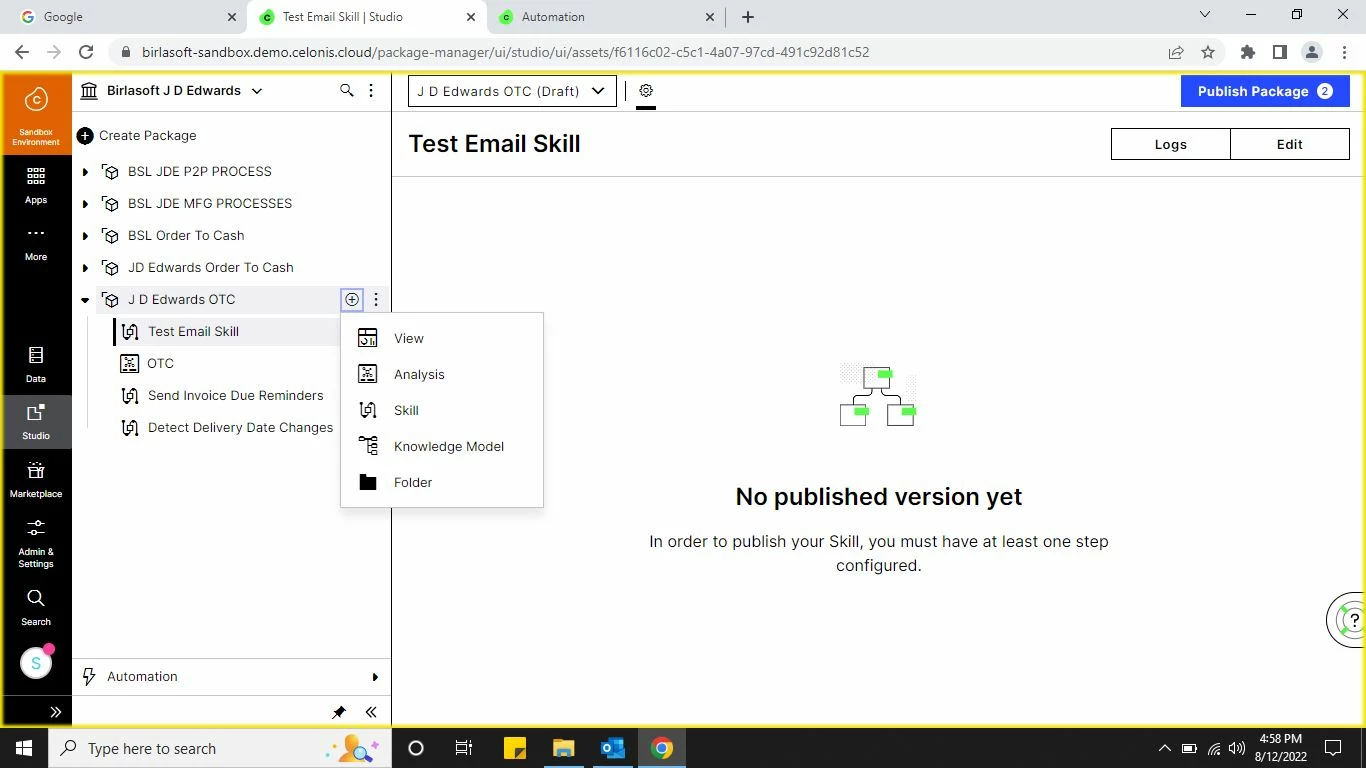Open the More menu in sidebar
Image resolution: width=1366 pixels, height=768 pixels.
pyautogui.click(x=36, y=243)
